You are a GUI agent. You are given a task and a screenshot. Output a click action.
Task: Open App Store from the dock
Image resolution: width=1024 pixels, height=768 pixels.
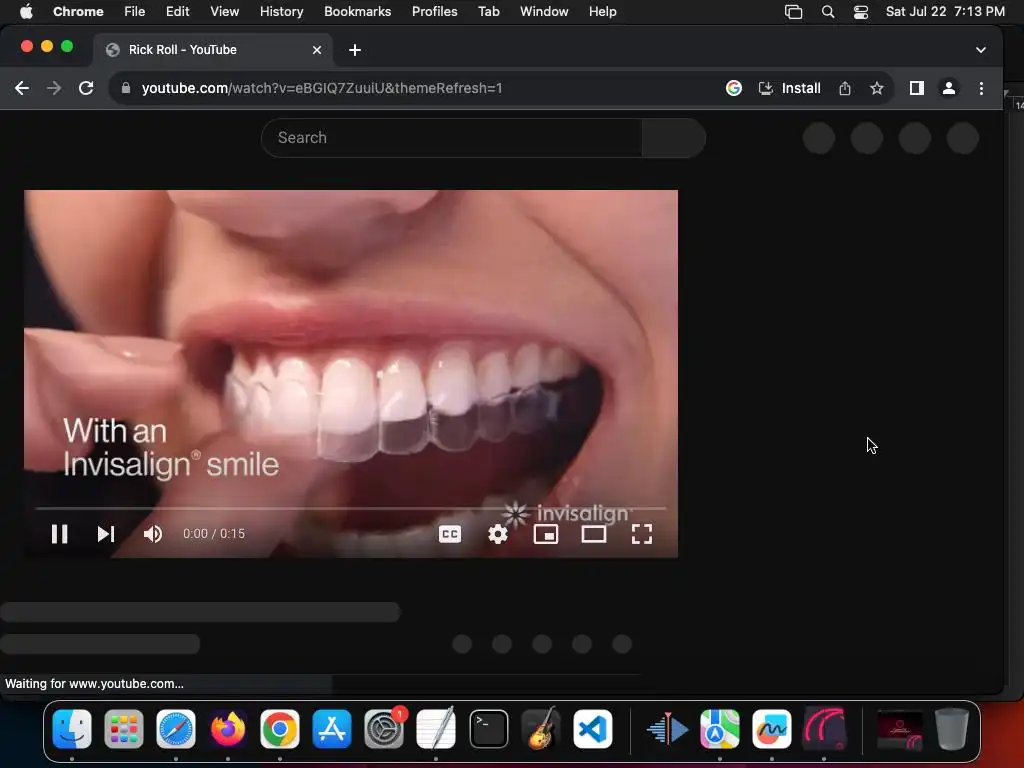[332, 729]
